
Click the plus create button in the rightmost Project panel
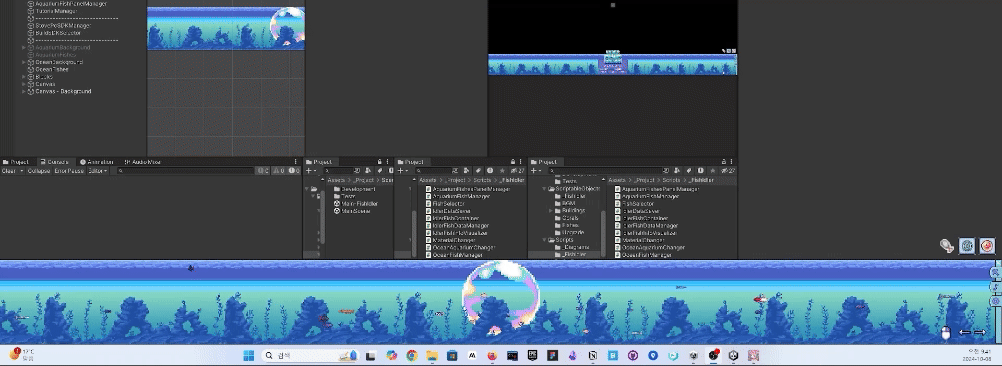click(x=534, y=171)
